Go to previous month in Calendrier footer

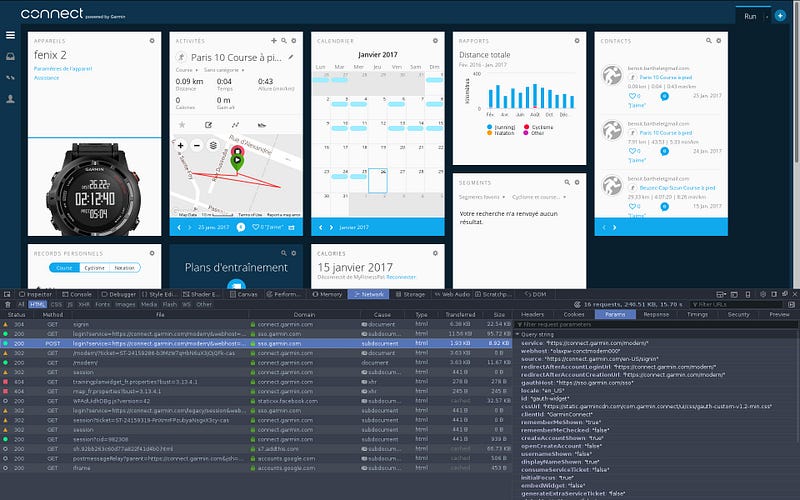point(320,227)
